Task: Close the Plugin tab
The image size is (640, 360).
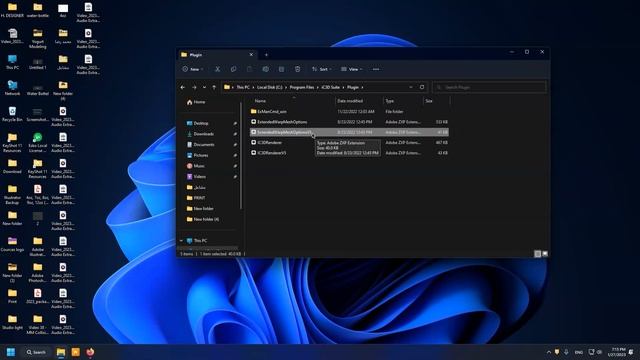Action: point(251,55)
